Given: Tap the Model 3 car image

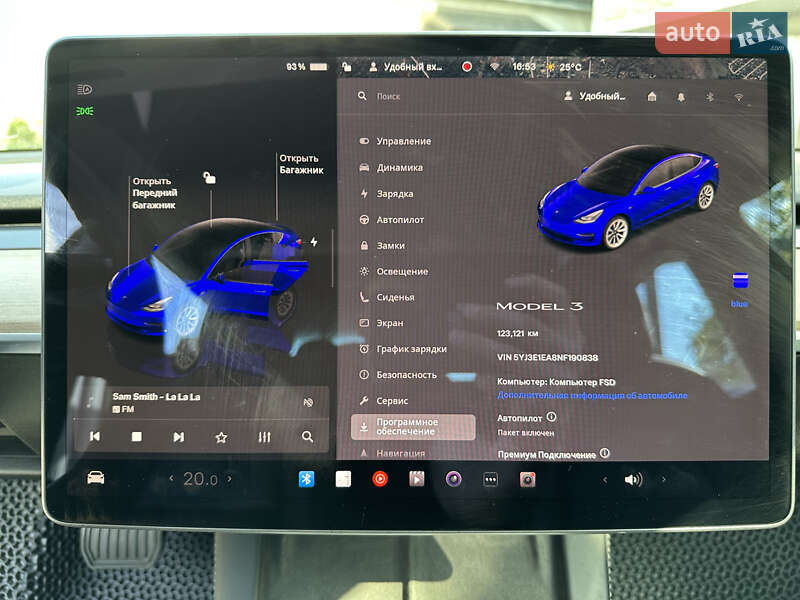Looking at the screenshot, I should pyautogui.click(x=628, y=196).
